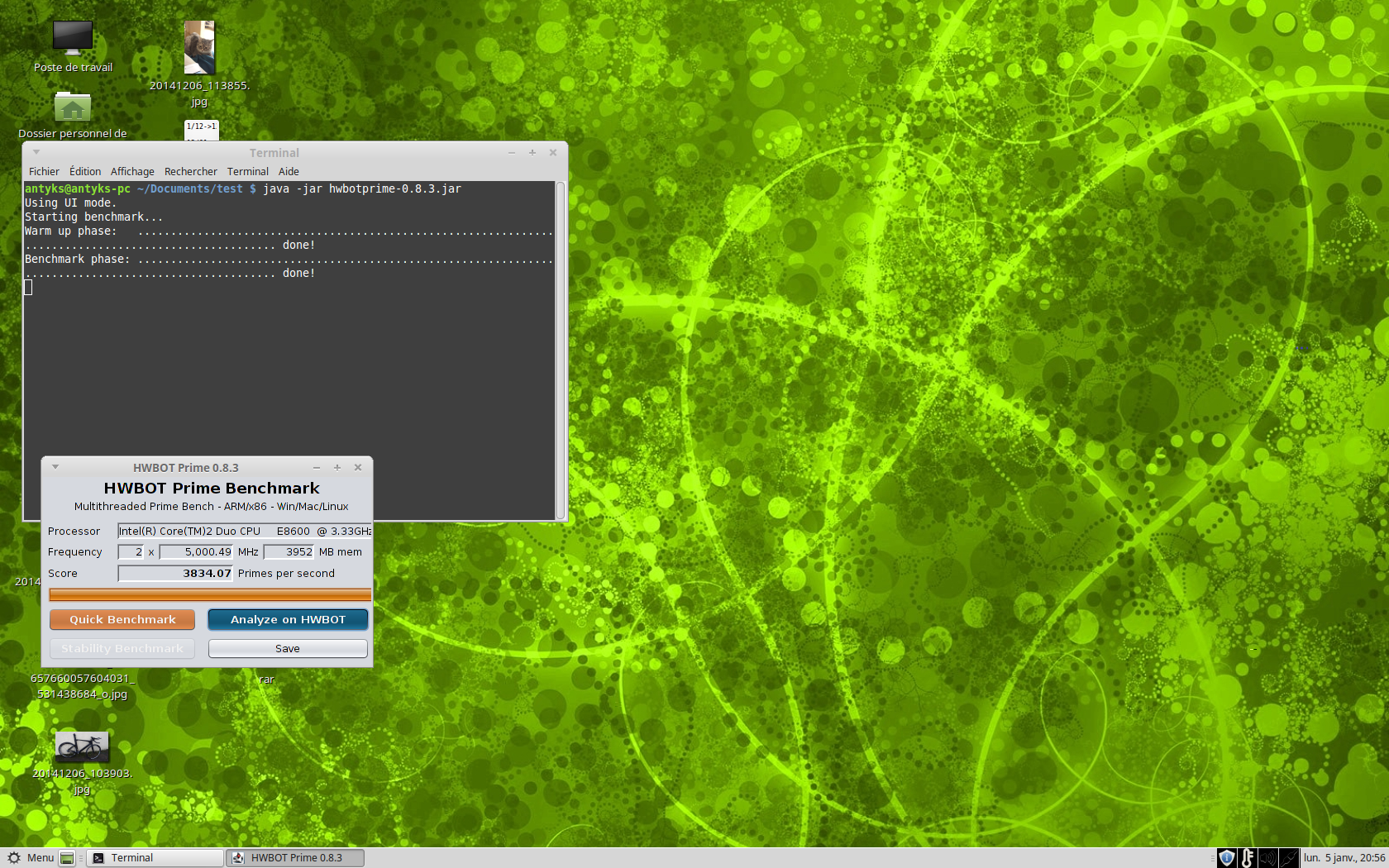This screenshot has width=1389, height=868.
Task: Click the 'Starting benchmark...' line in Terminal
Action: [x=93, y=217]
